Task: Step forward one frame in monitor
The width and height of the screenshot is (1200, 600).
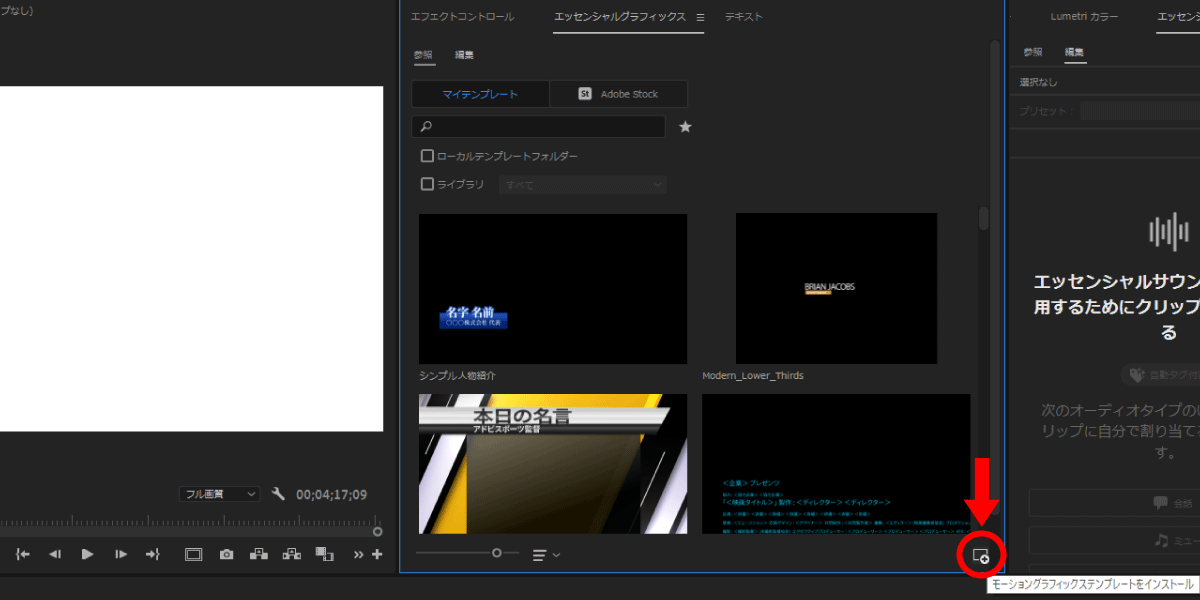Action: [120, 554]
